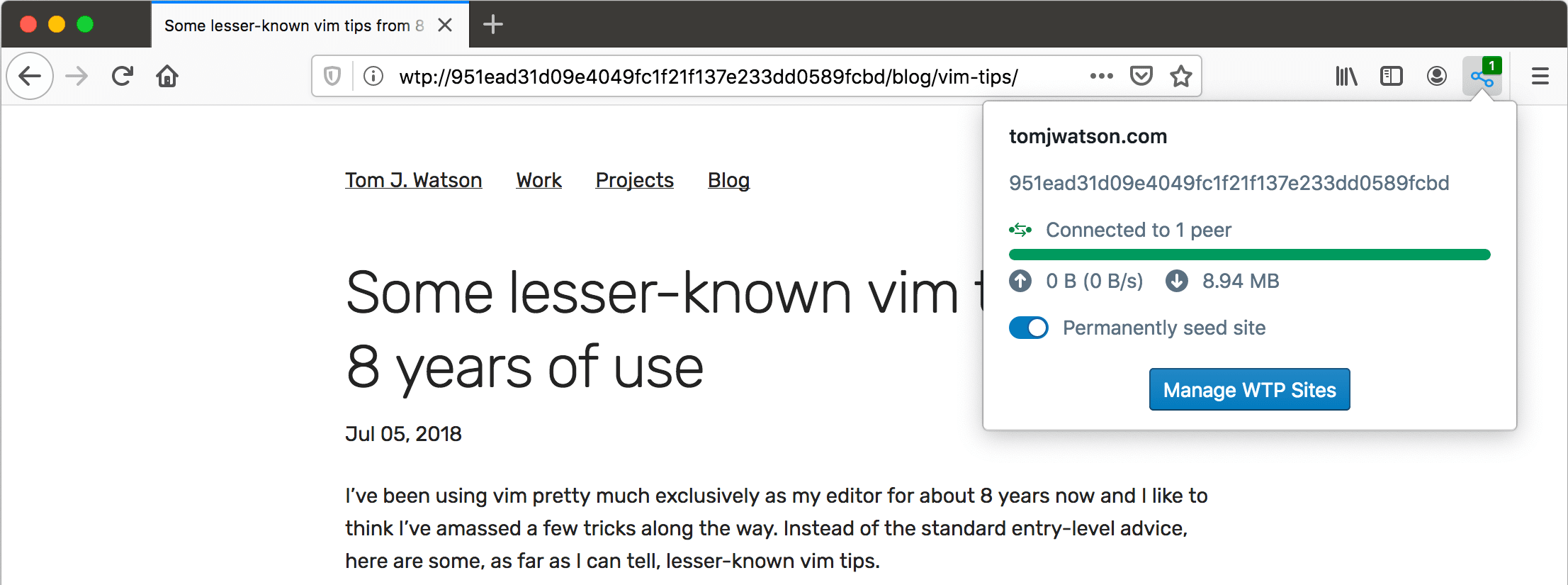Show site information via the info icon
Screen dimensions: 1568x585
click(x=373, y=76)
